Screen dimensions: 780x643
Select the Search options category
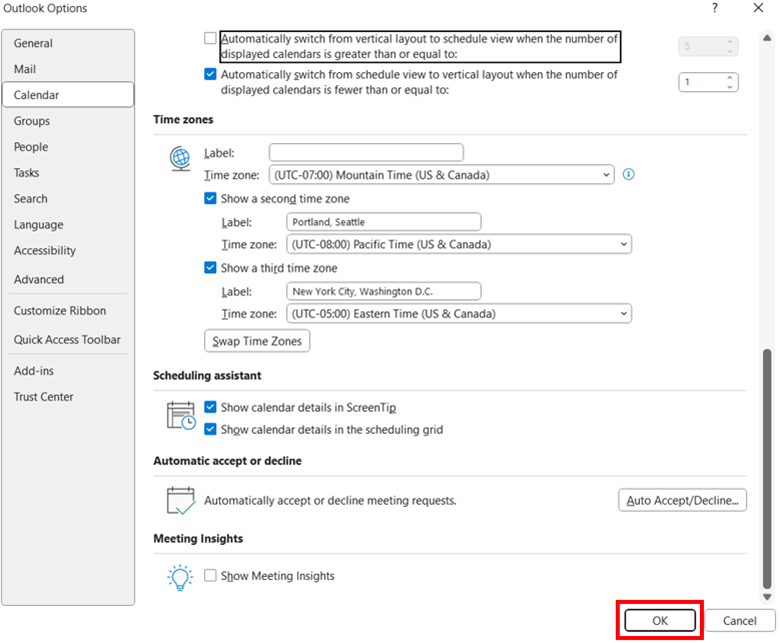click(x=68, y=198)
